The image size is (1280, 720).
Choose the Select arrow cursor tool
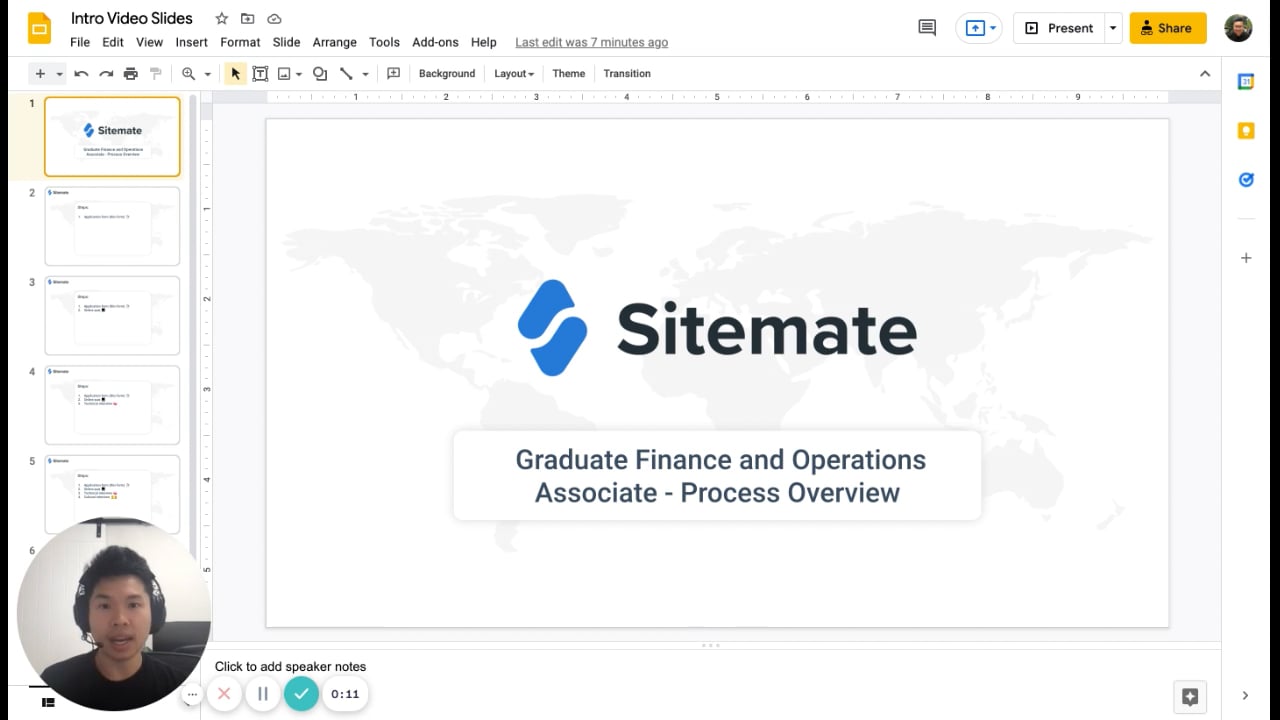[236, 74]
